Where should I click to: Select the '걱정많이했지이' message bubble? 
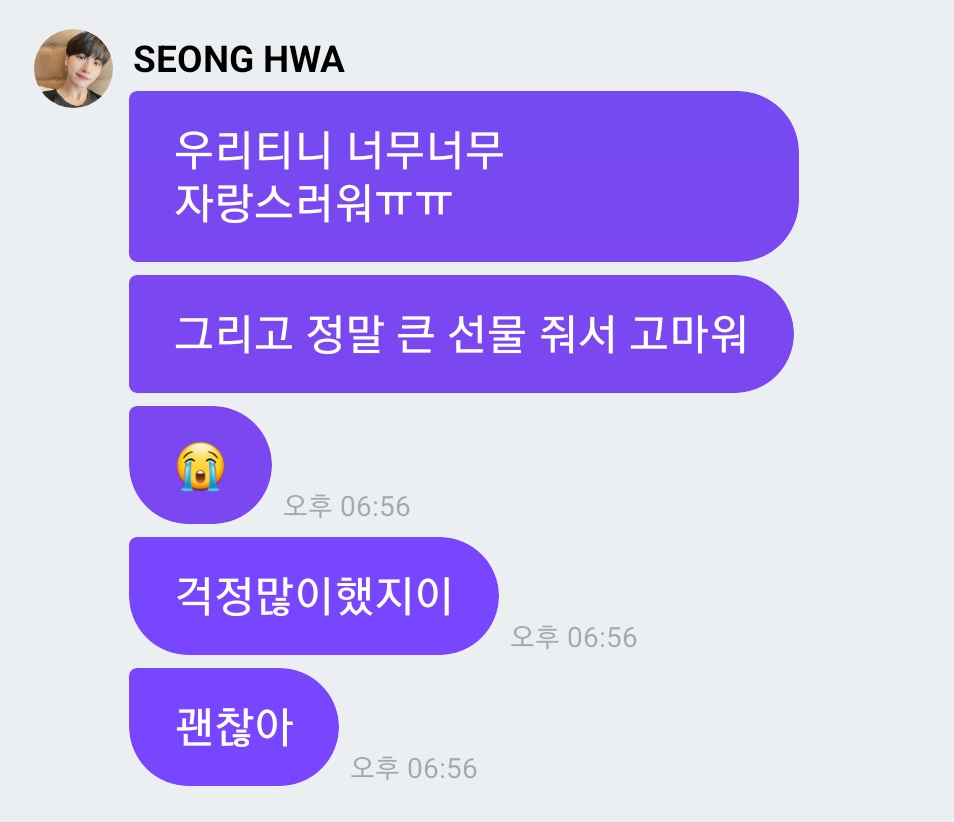click(x=314, y=596)
